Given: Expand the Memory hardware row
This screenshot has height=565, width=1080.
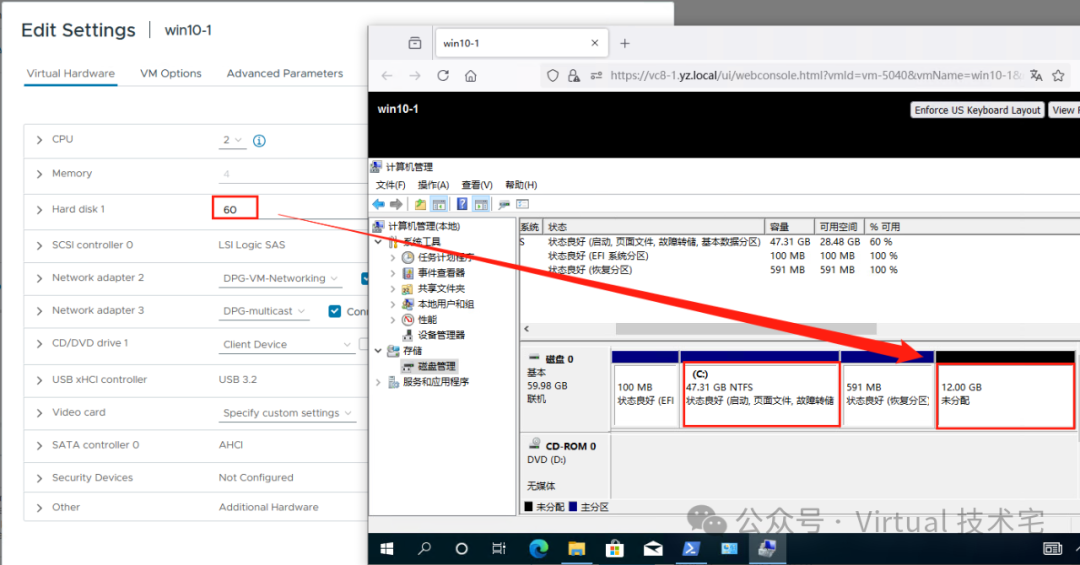Looking at the screenshot, I should click(39, 174).
